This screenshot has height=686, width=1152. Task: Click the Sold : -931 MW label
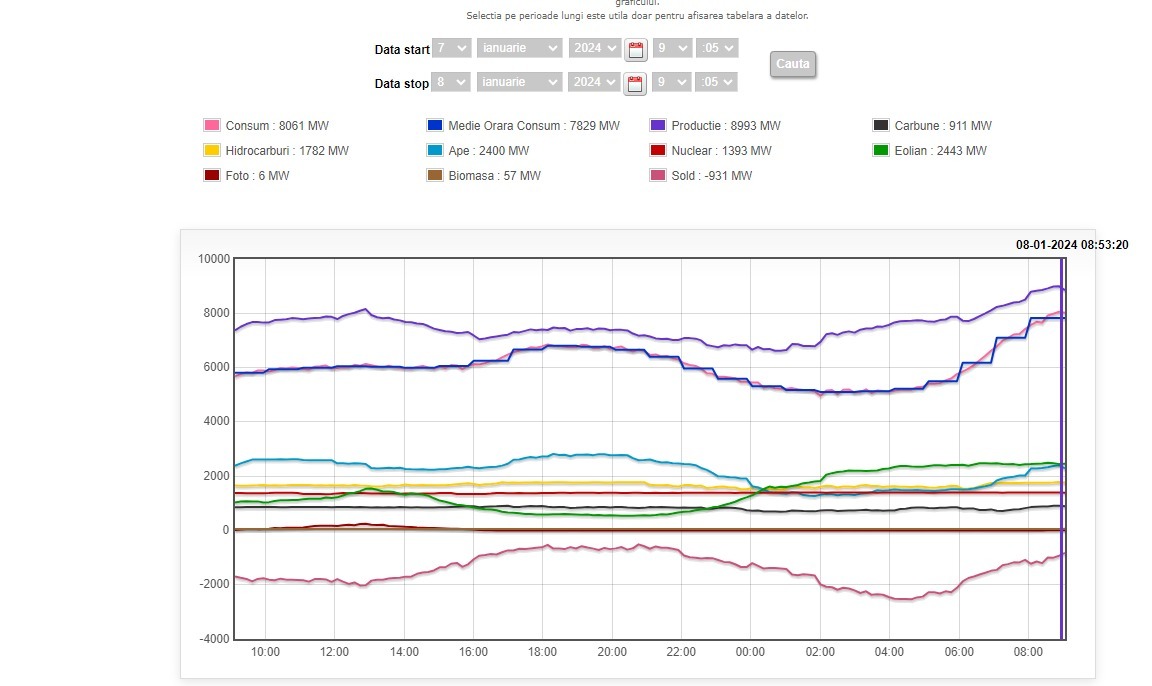[712, 176]
